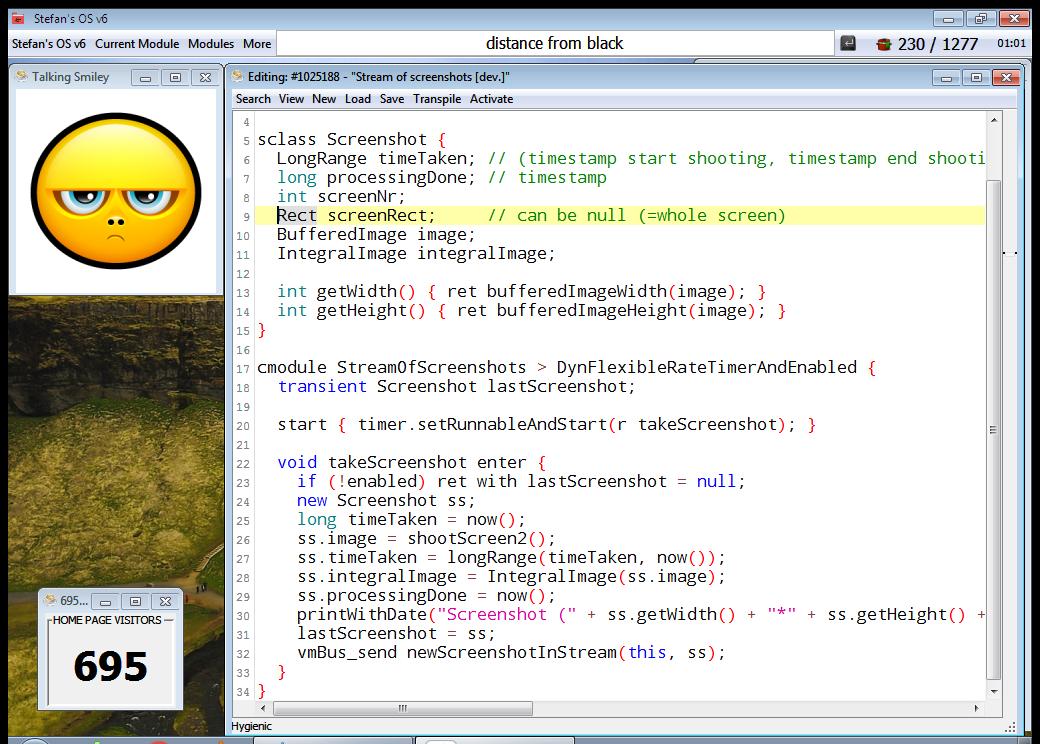The height and width of the screenshot is (744, 1040).
Task: Click the editor window's title bar icon
Action: click(237, 76)
